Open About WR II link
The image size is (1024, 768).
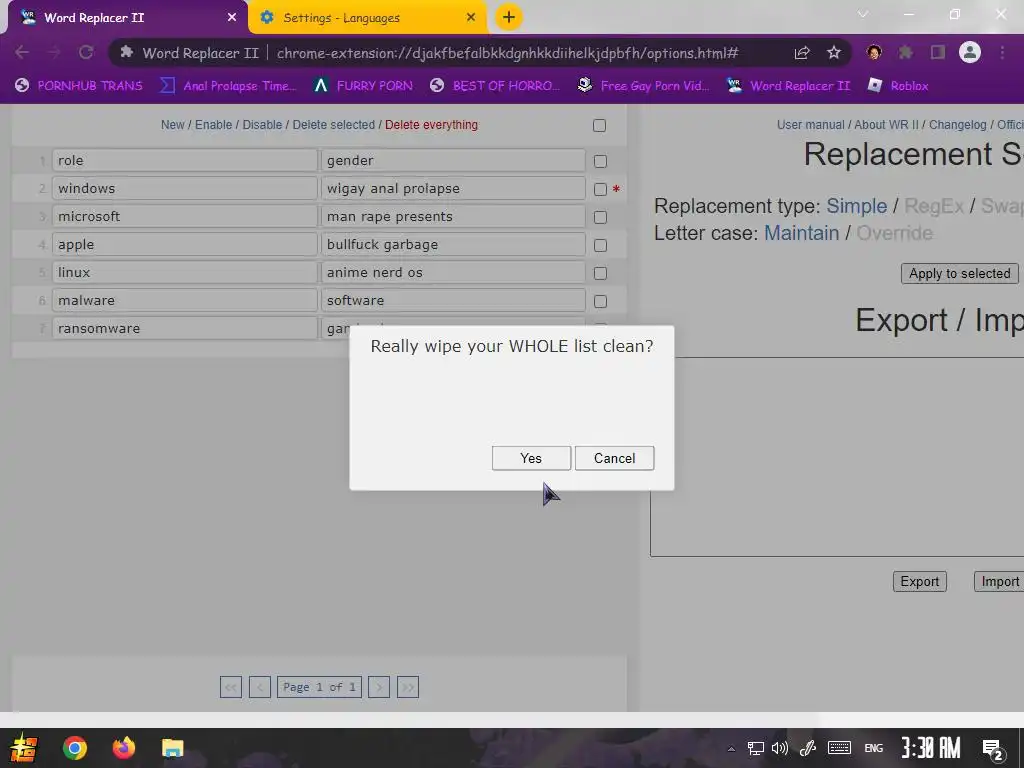(886, 125)
